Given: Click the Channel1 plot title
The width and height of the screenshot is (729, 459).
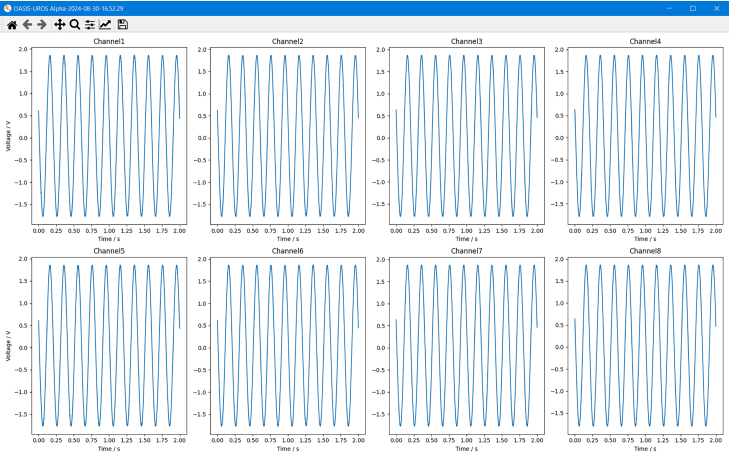Looking at the screenshot, I should 109,41.
